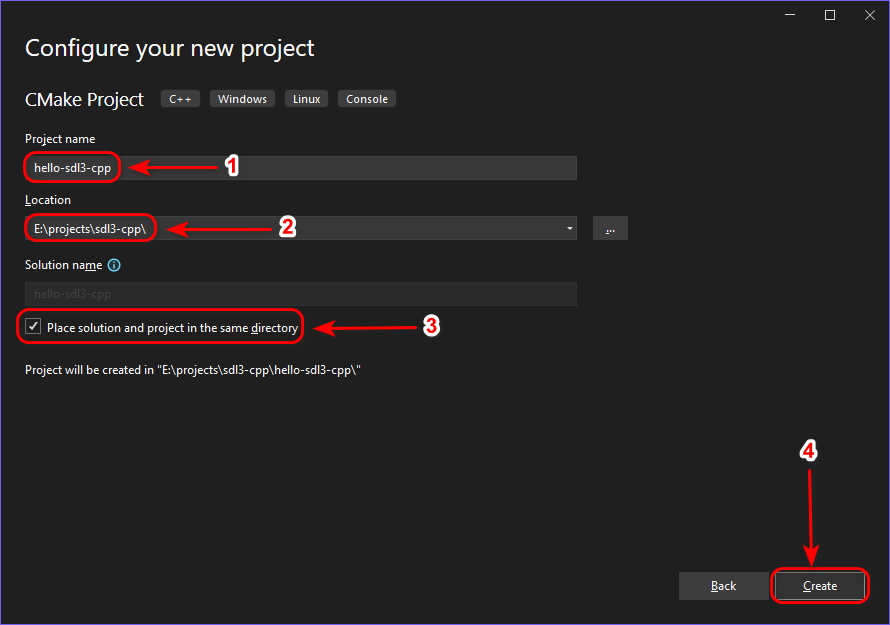This screenshot has width=890, height=625.
Task: Click the Console project type tag
Action: point(367,99)
